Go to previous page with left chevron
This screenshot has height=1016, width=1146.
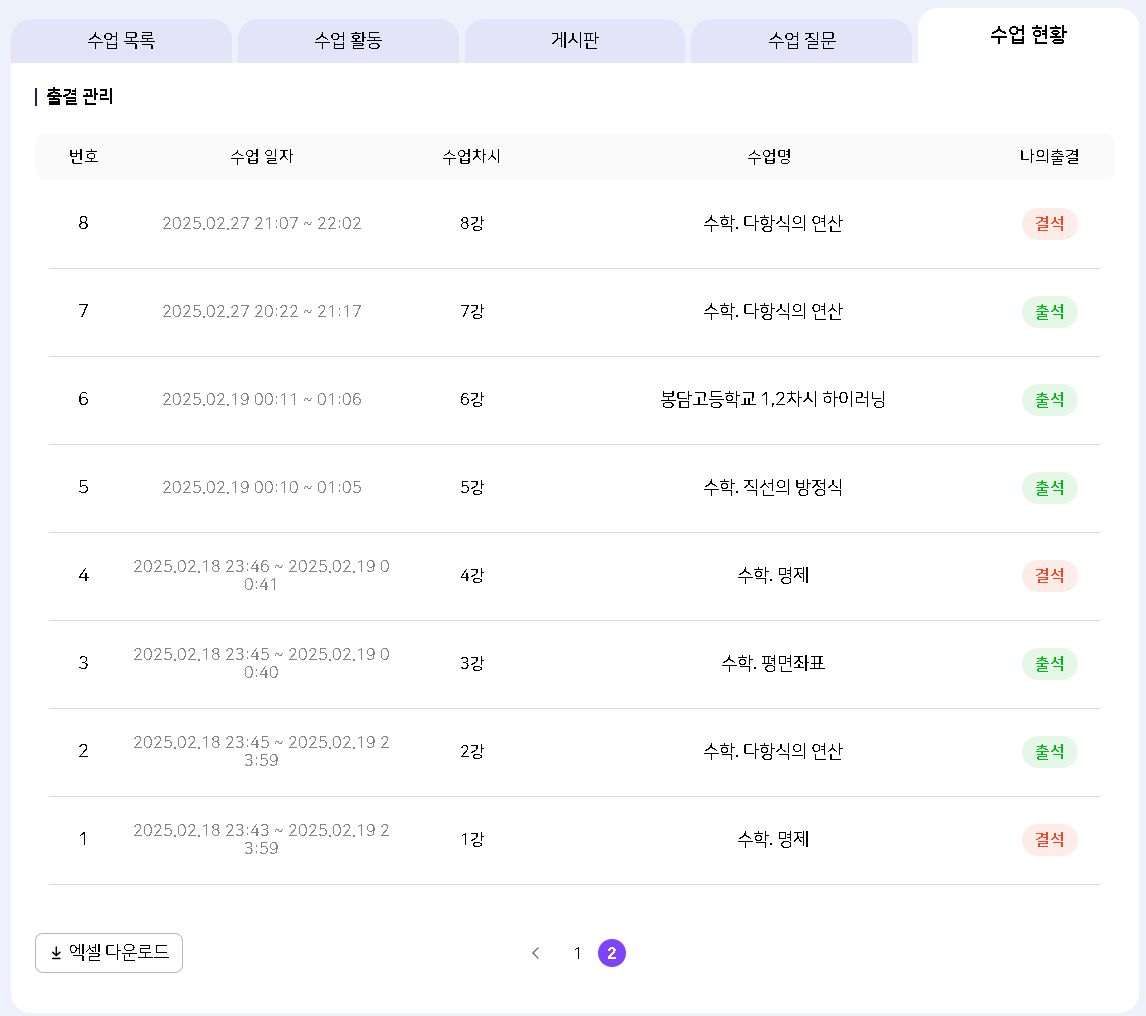tap(536, 953)
